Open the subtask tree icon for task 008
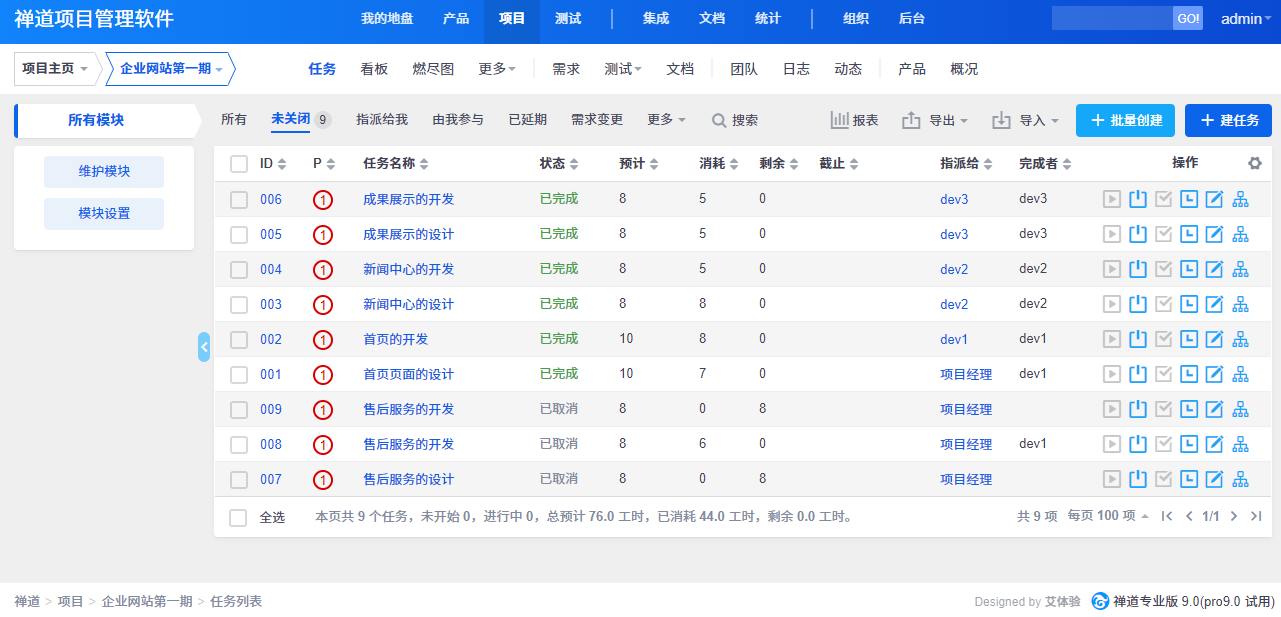1281x617 pixels. click(1241, 444)
